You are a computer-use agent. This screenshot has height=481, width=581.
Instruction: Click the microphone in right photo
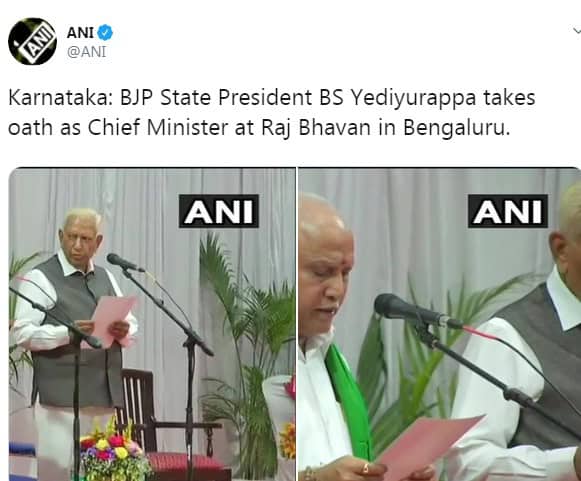(417, 312)
